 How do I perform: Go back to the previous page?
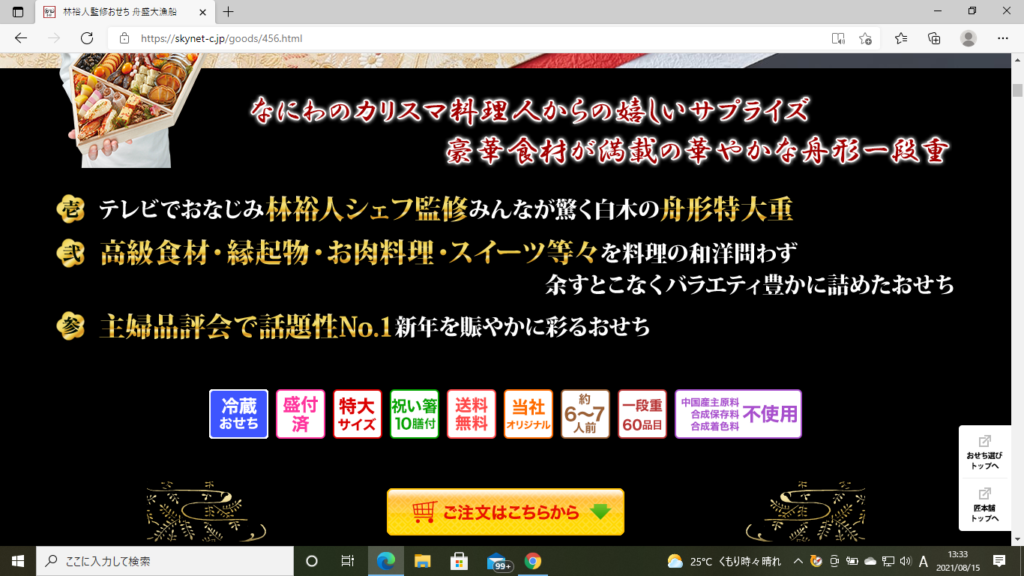21,39
